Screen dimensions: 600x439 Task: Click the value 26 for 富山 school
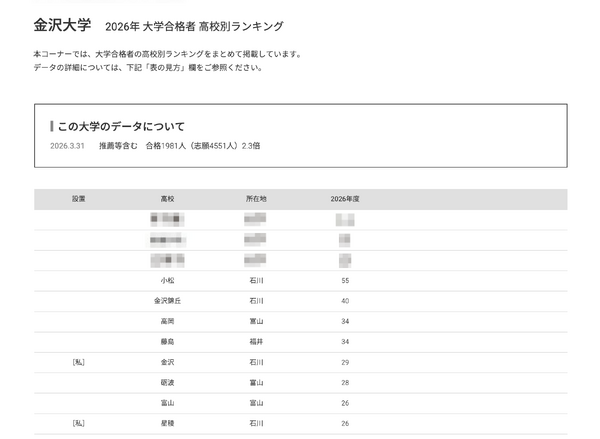pyautogui.click(x=345, y=403)
